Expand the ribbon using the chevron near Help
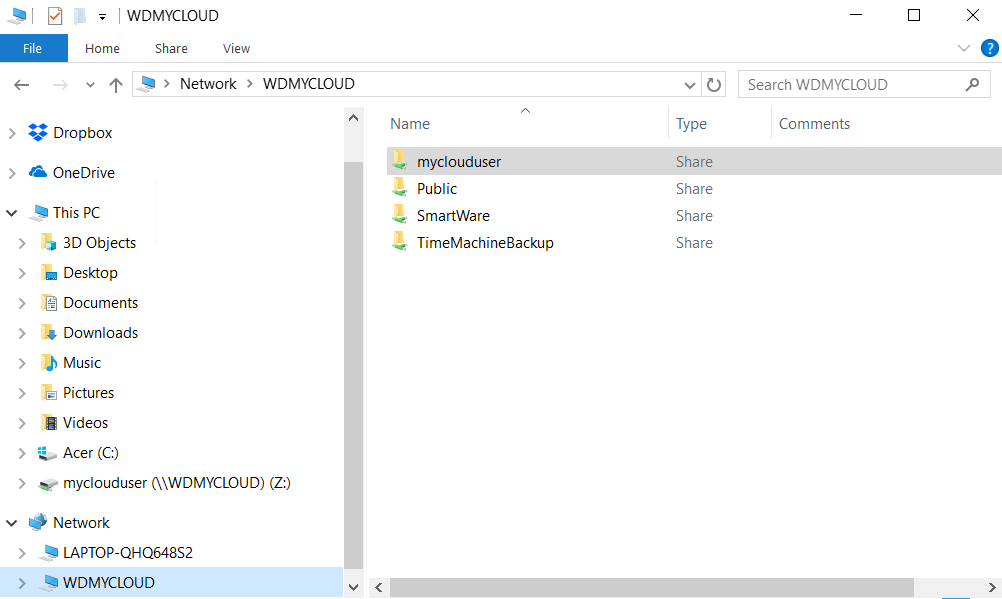1002x599 pixels. tap(963, 48)
